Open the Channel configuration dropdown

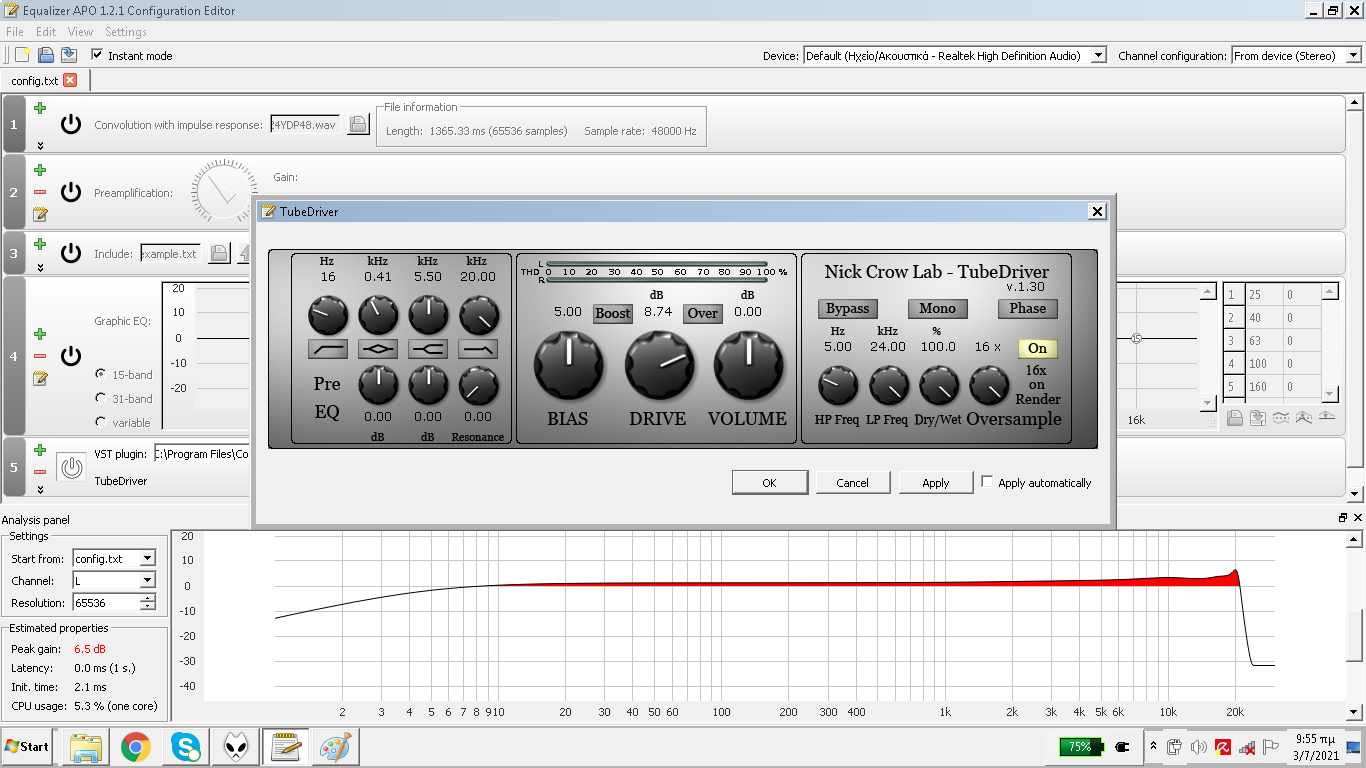[1354, 56]
